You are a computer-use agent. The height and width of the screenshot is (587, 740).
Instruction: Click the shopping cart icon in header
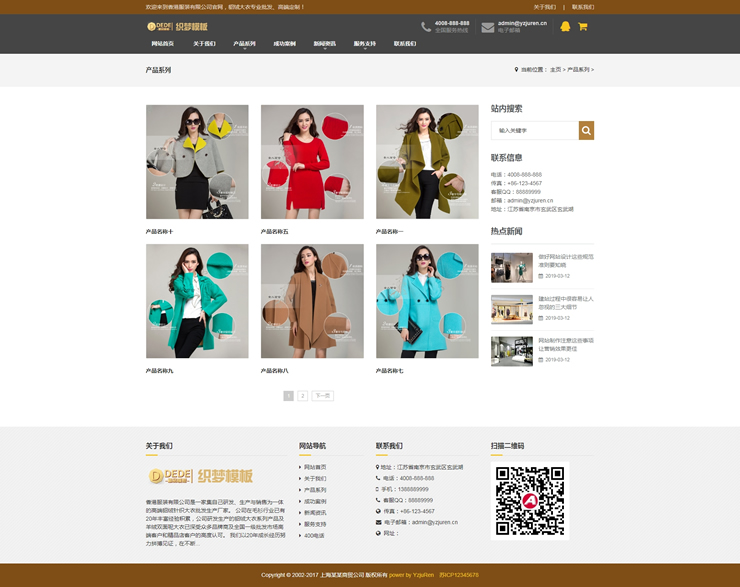pyautogui.click(x=583, y=27)
